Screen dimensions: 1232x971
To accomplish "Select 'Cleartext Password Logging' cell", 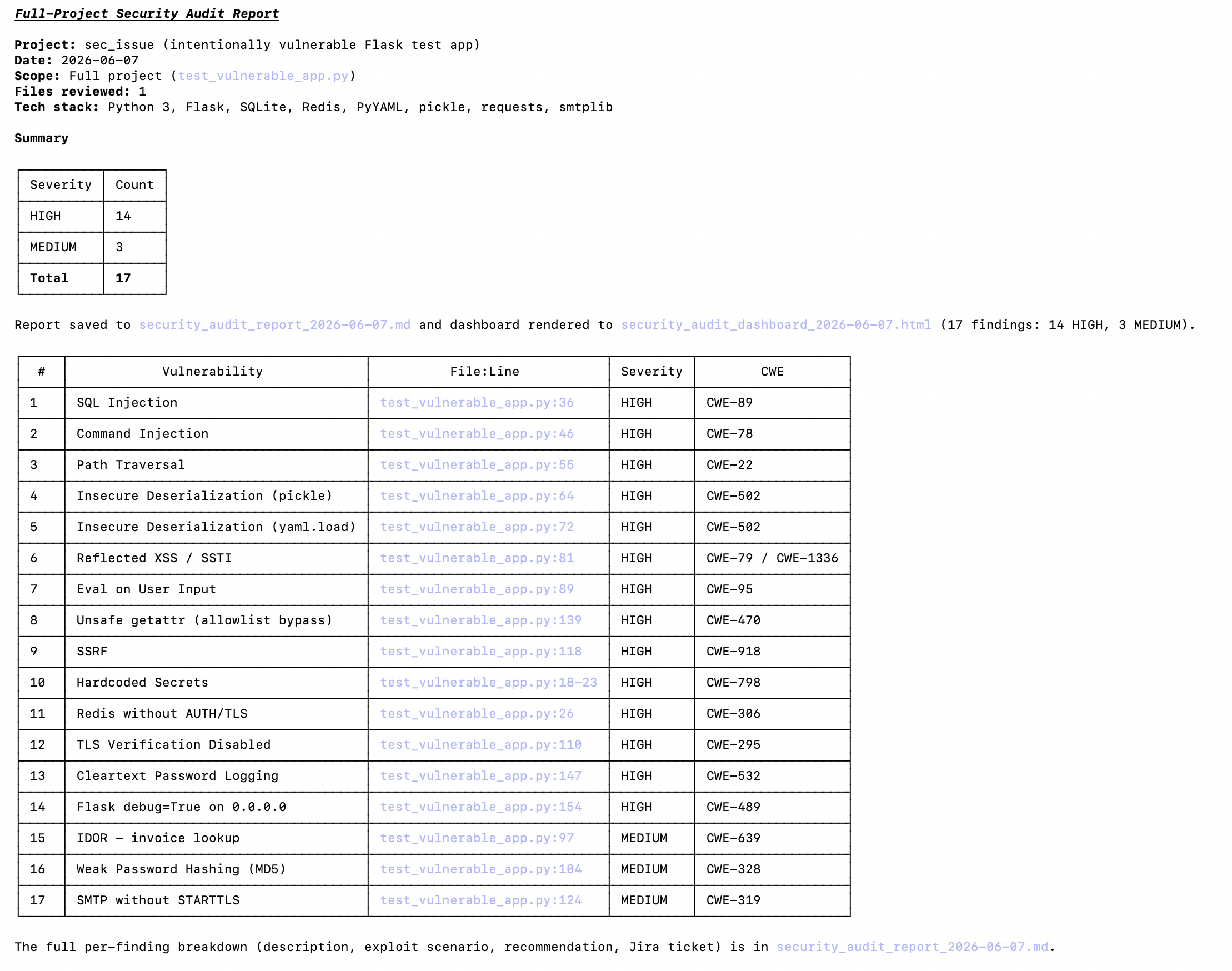I will pyautogui.click(x=216, y=776).
